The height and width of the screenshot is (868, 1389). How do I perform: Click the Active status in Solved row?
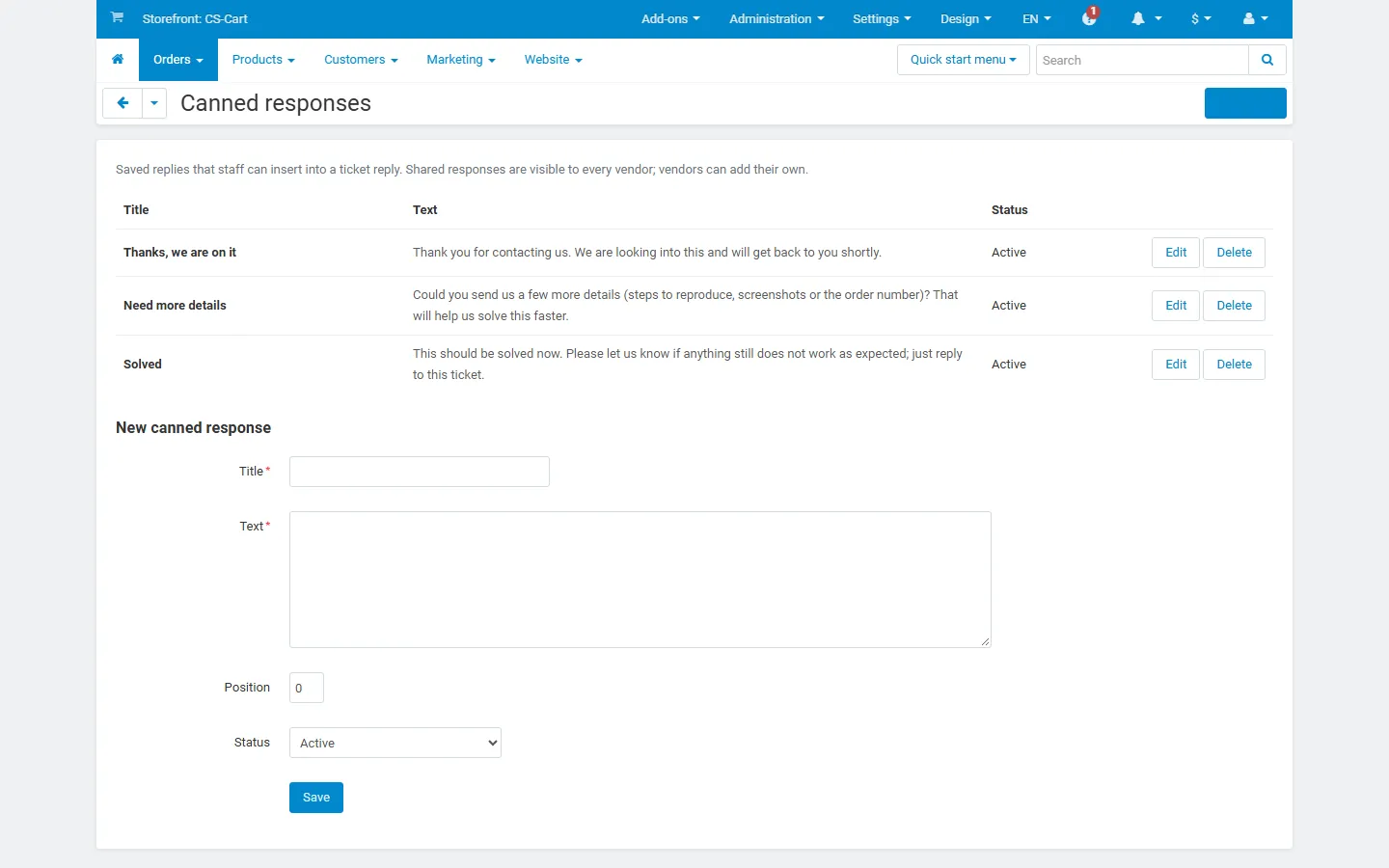pos(1009,365)
